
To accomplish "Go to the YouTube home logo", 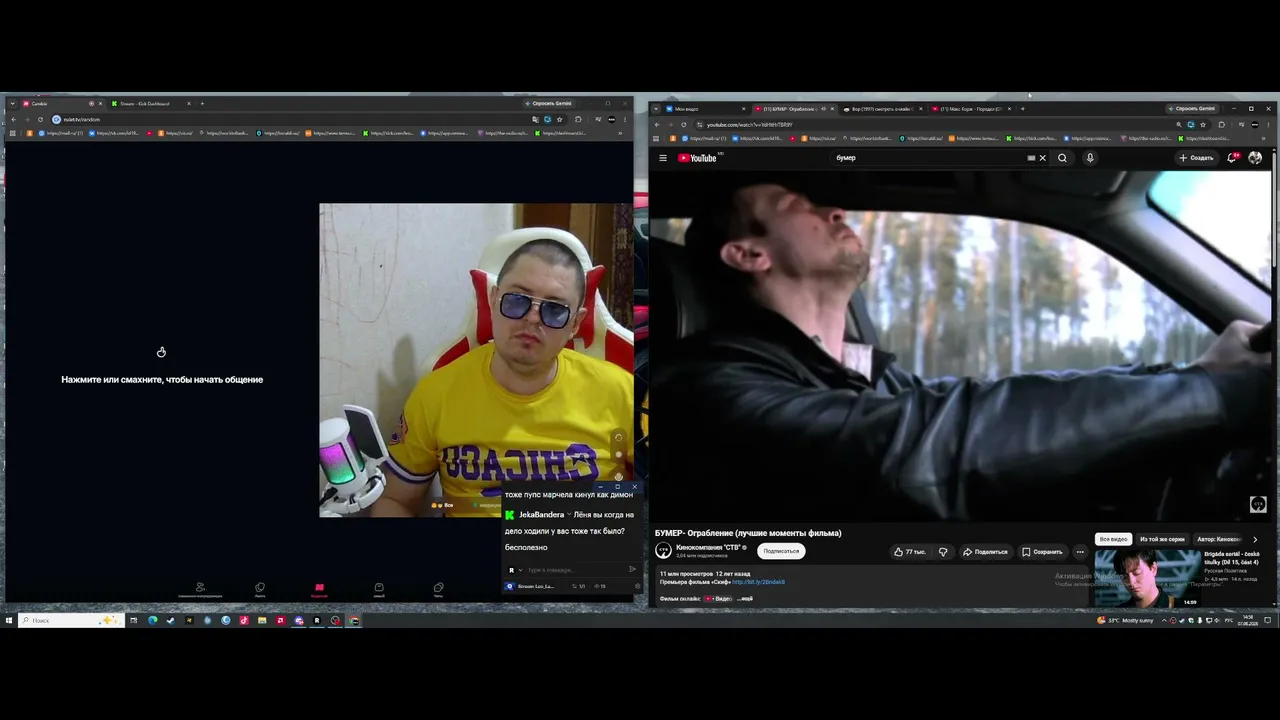I will [x=697, y=158].
